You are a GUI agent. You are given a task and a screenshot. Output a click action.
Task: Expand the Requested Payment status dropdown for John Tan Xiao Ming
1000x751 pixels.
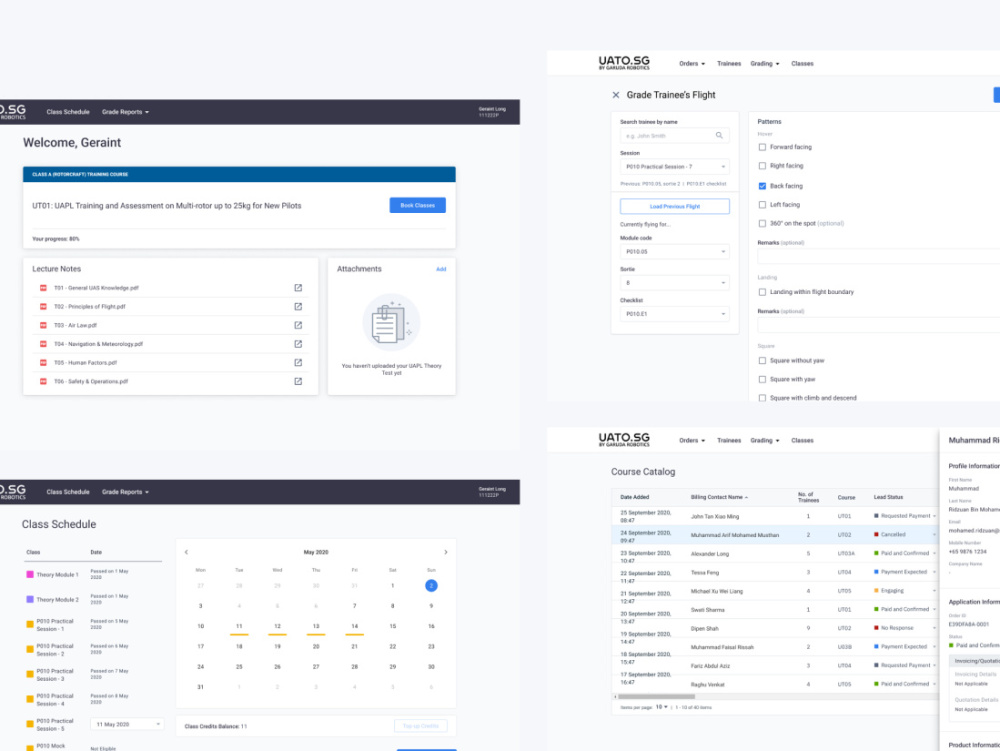[x=934, y=516]
